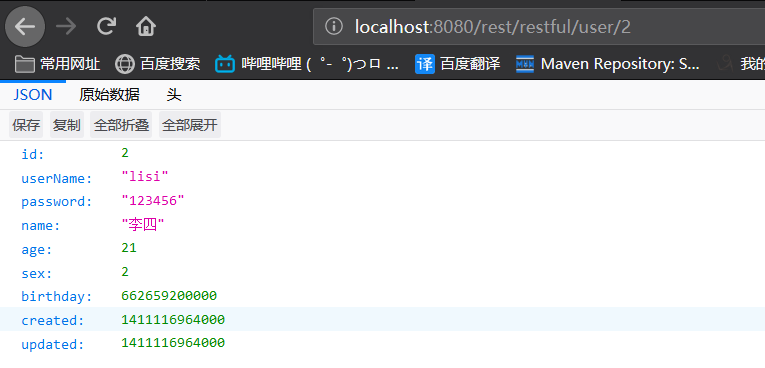This screenshot has height=368, width=765.
Task: Reload the page with the refresh icon
Action: click(x=106, y=26)
